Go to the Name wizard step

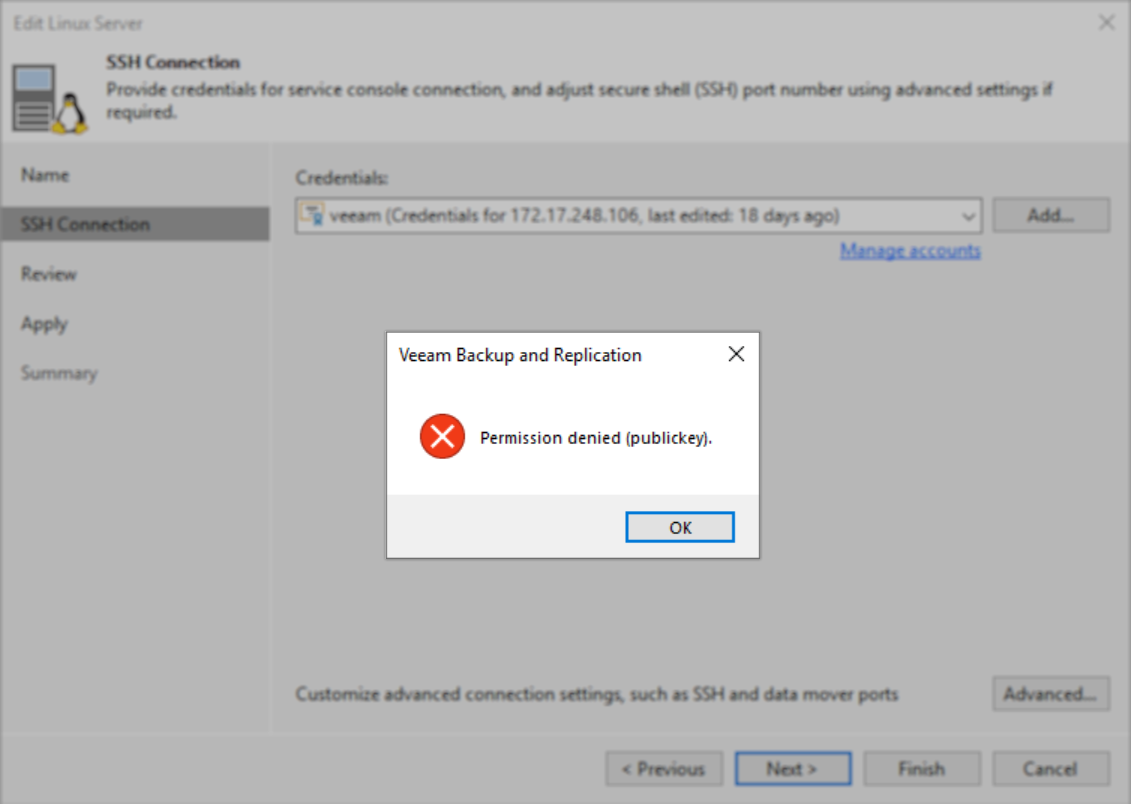(x=45, y=175)
